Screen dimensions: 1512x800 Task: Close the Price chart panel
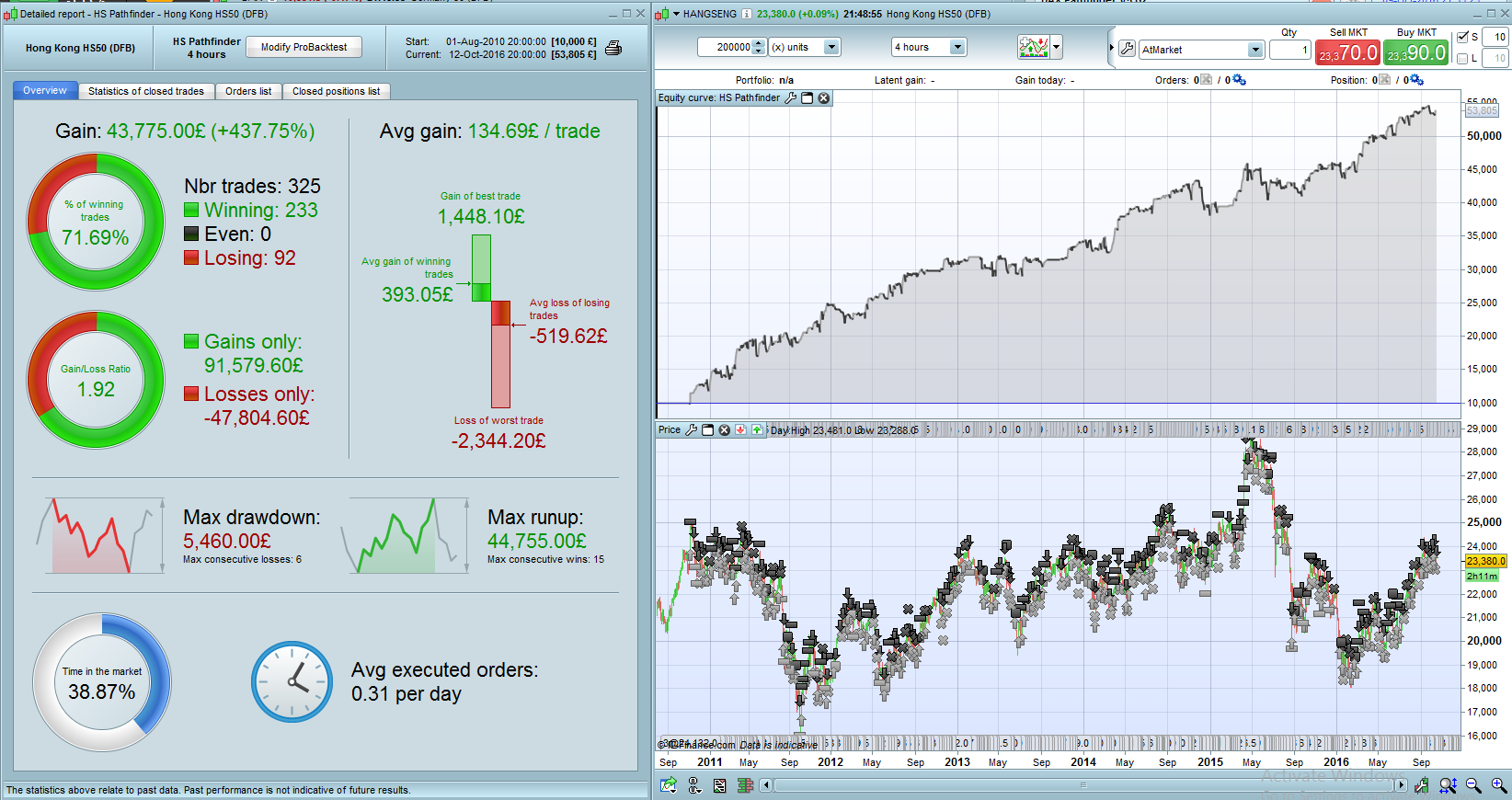pos(725,429)
